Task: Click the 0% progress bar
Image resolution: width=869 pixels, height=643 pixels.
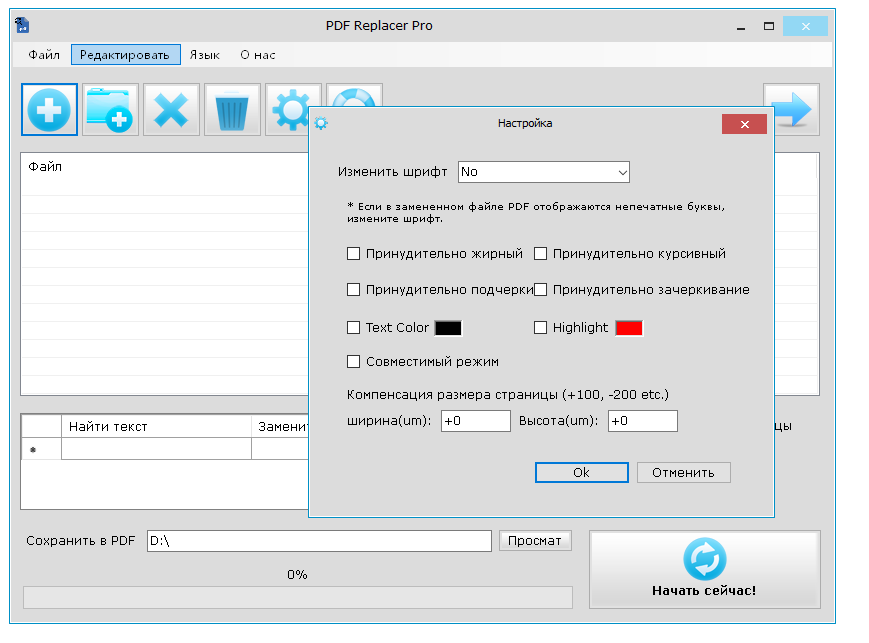Action: 298,598
